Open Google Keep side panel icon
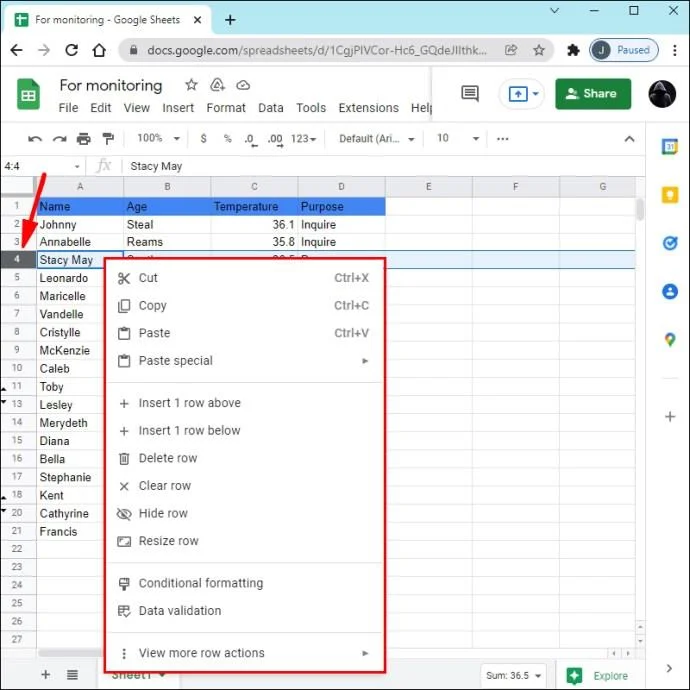 tap(670, 195)
